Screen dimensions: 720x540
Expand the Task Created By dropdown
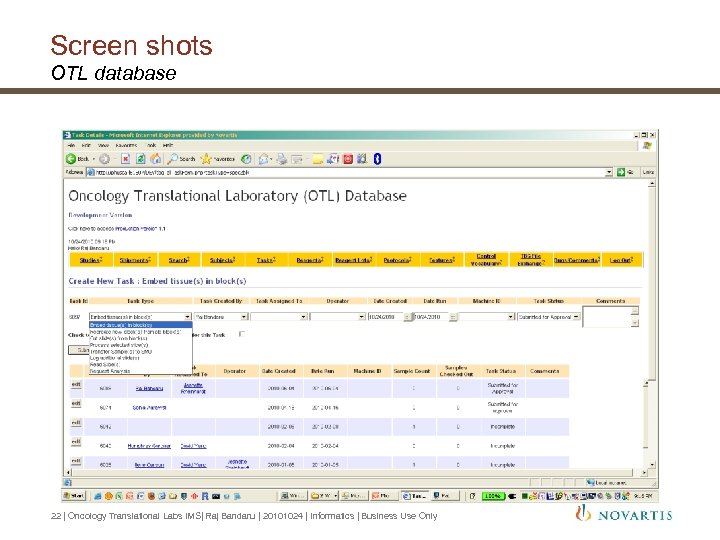pyautogui.click(x=244, y=317)
